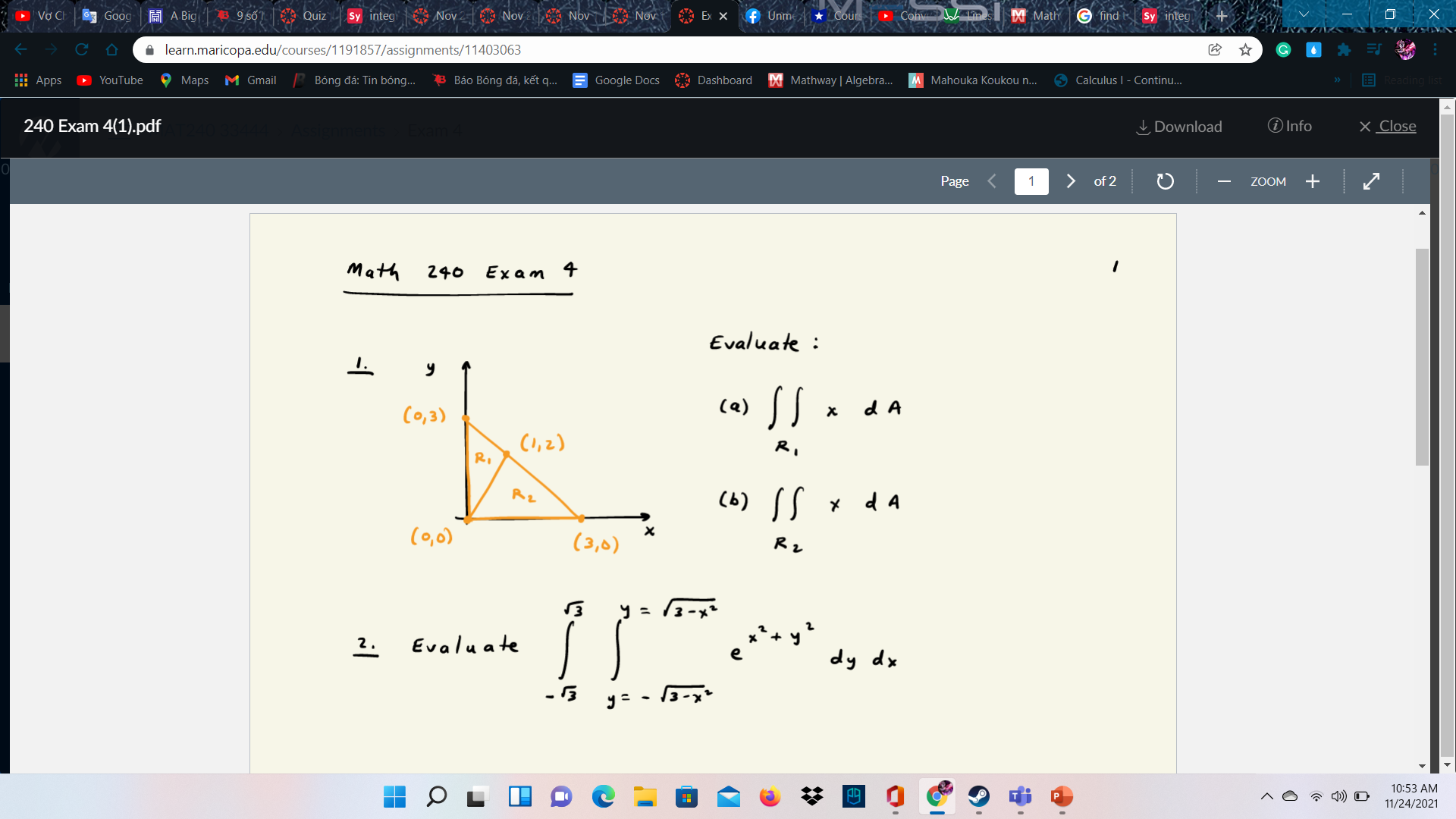The width and height of the screenshot is (1456, 819).
Task: Open Chrome's three-dot menu
Action: [1436, 49]
